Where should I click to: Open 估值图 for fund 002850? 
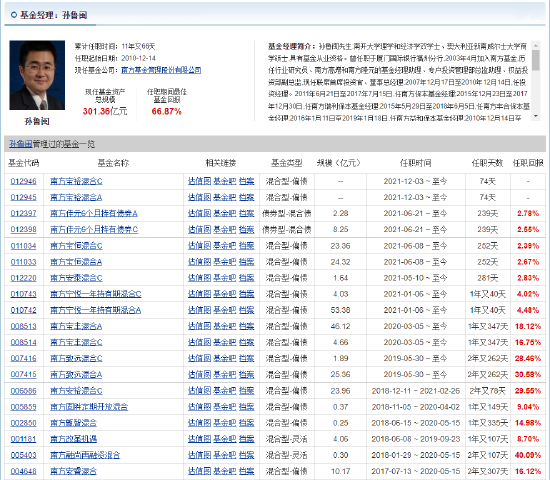[200, 423]
